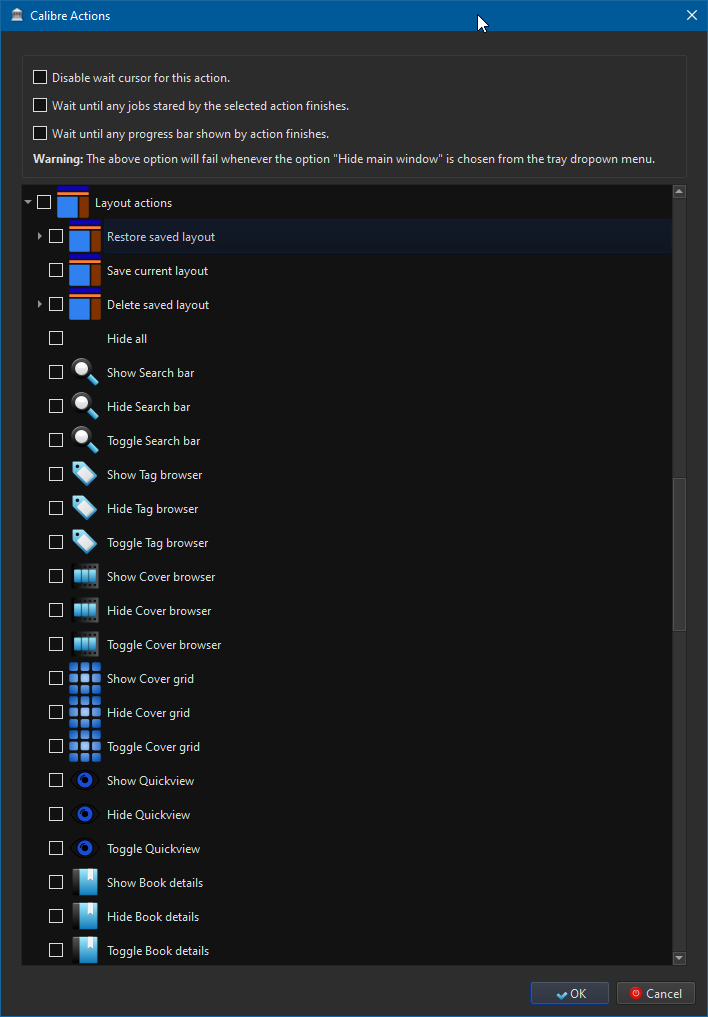The image size is (708, 1017).
Task: Click the Hide Search bar magnifier icon
Action: click(x=85, y=406)
